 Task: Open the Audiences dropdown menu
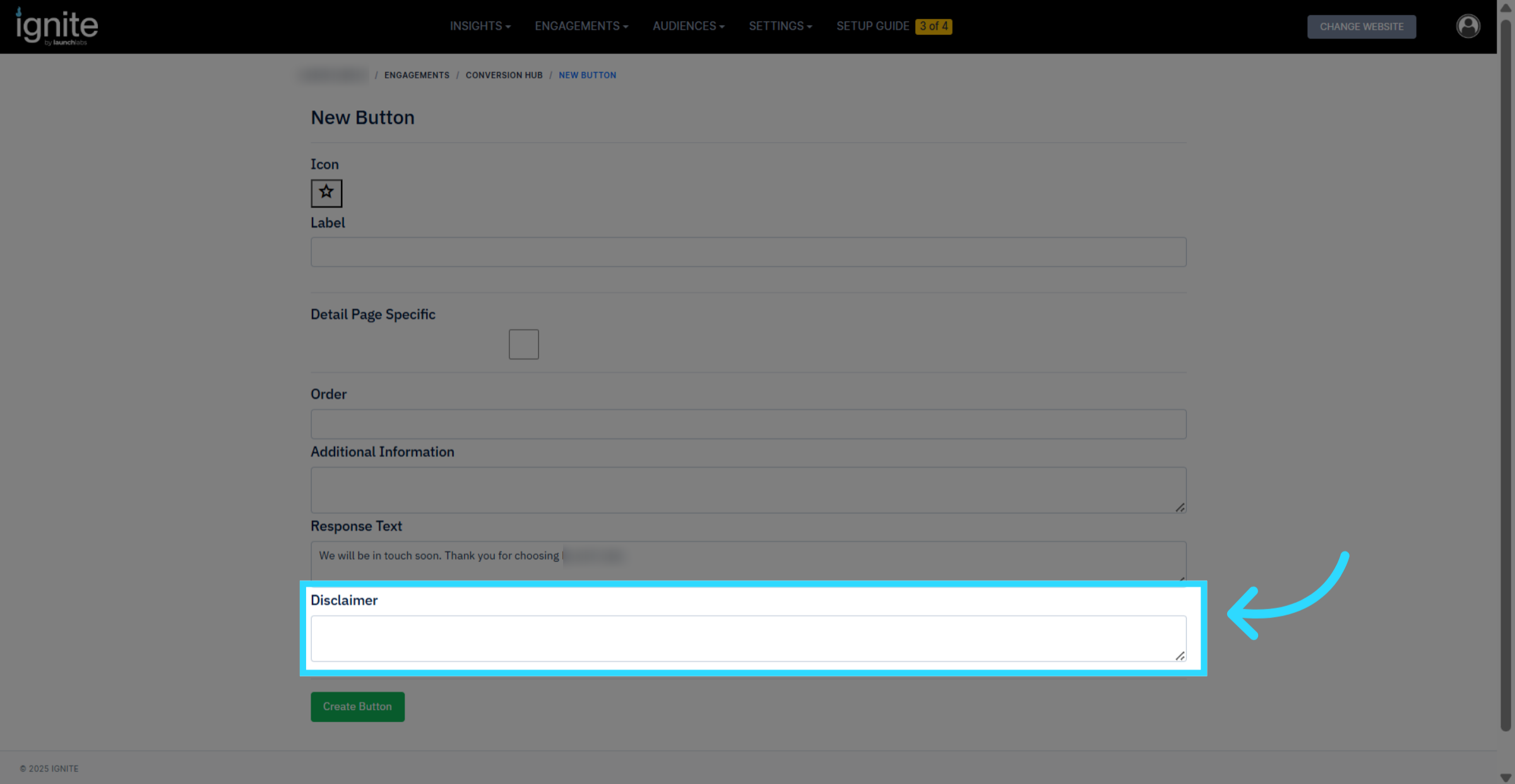pyautogui.click(x=688, y=27)
